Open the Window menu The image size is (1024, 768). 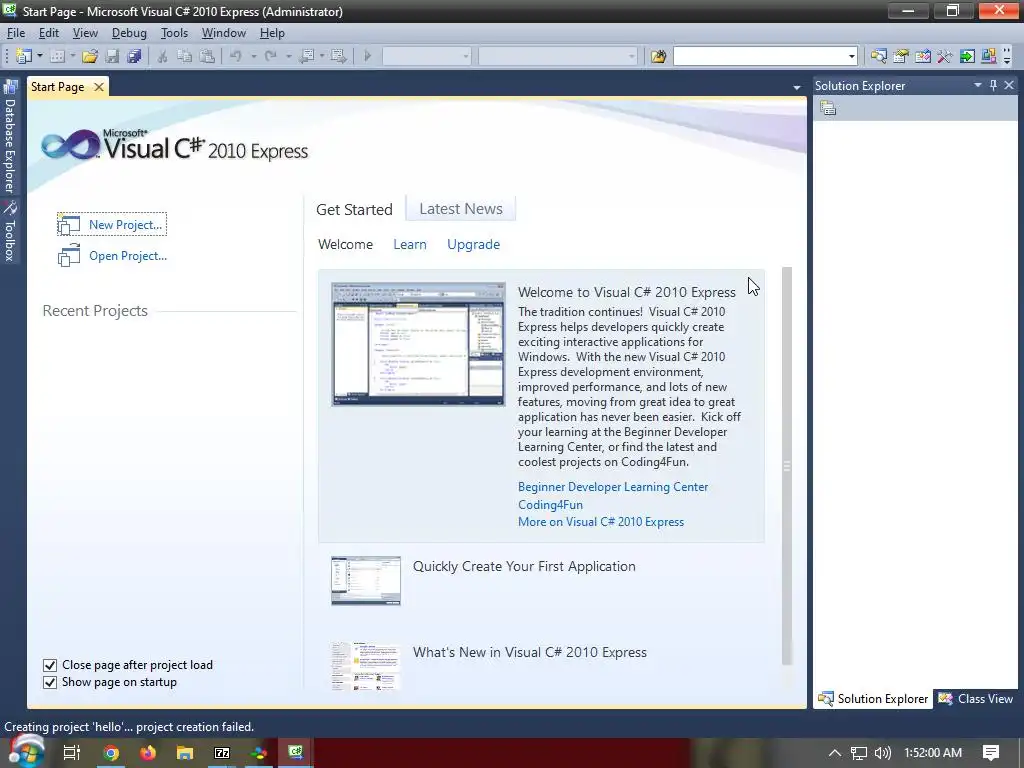[223, 33]
